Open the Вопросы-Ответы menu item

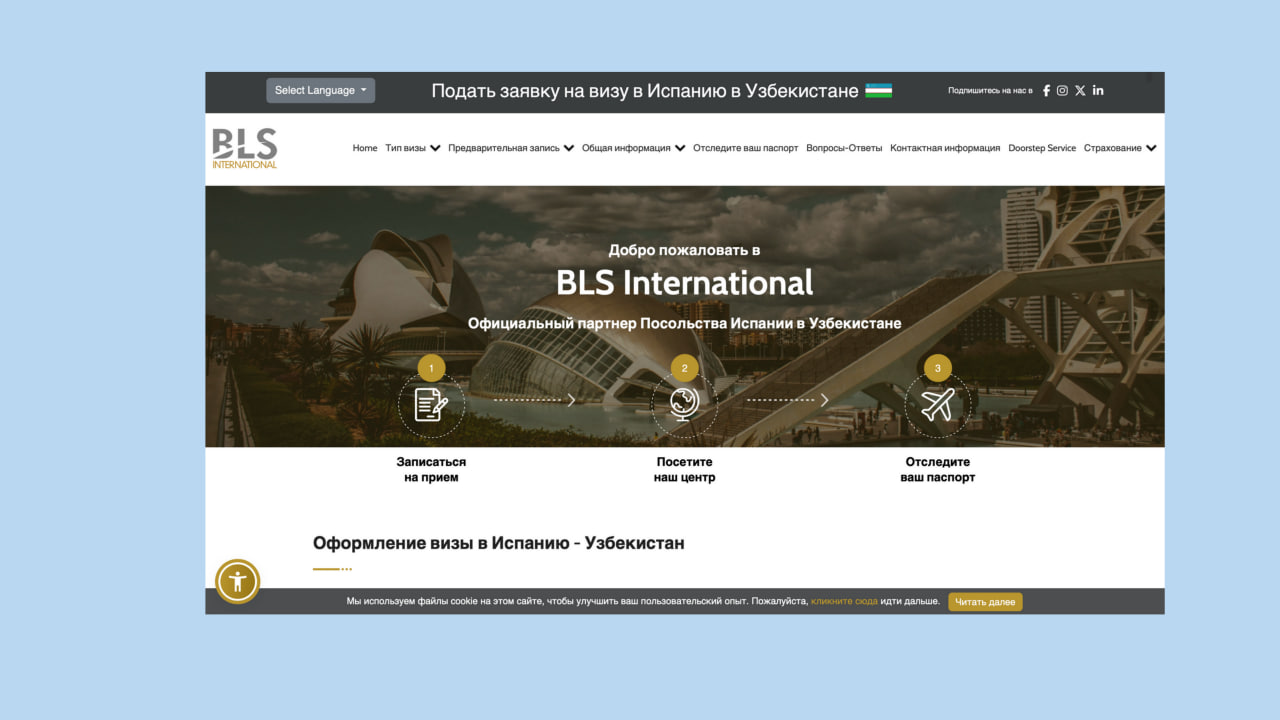tap(844, 148)
